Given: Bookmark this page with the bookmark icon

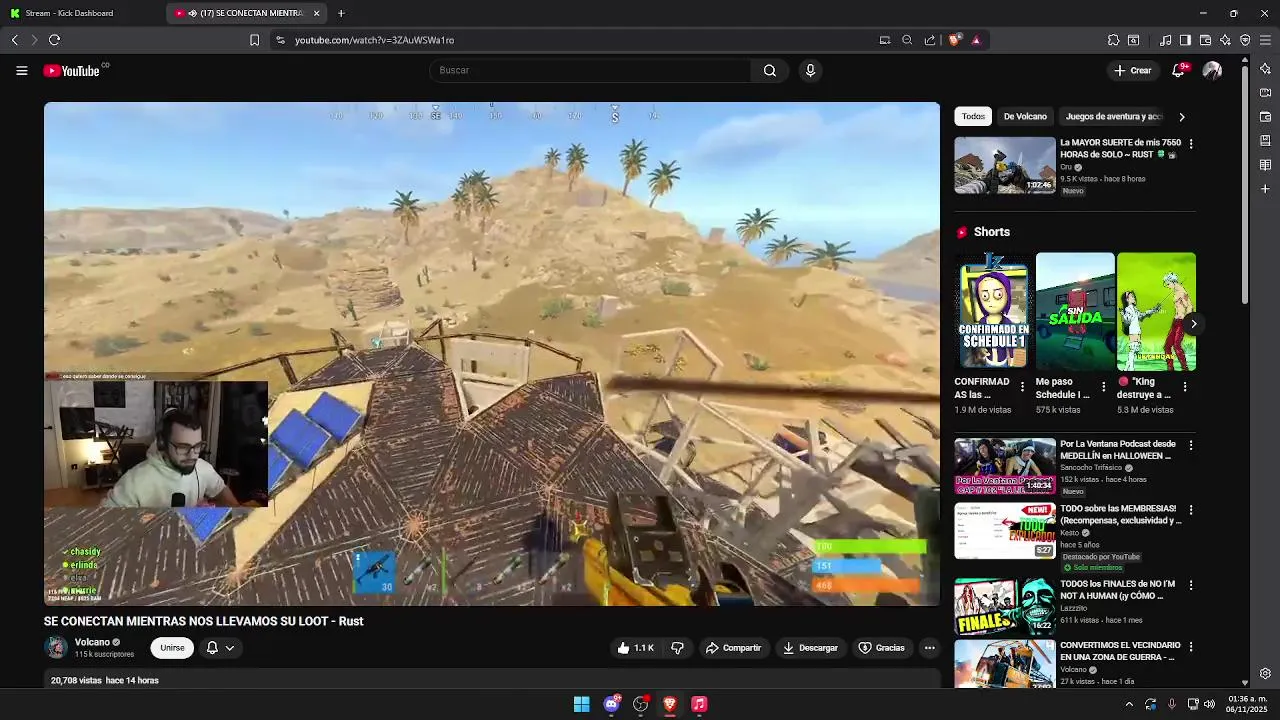Looking at the screenshot, I should [254, 40].
